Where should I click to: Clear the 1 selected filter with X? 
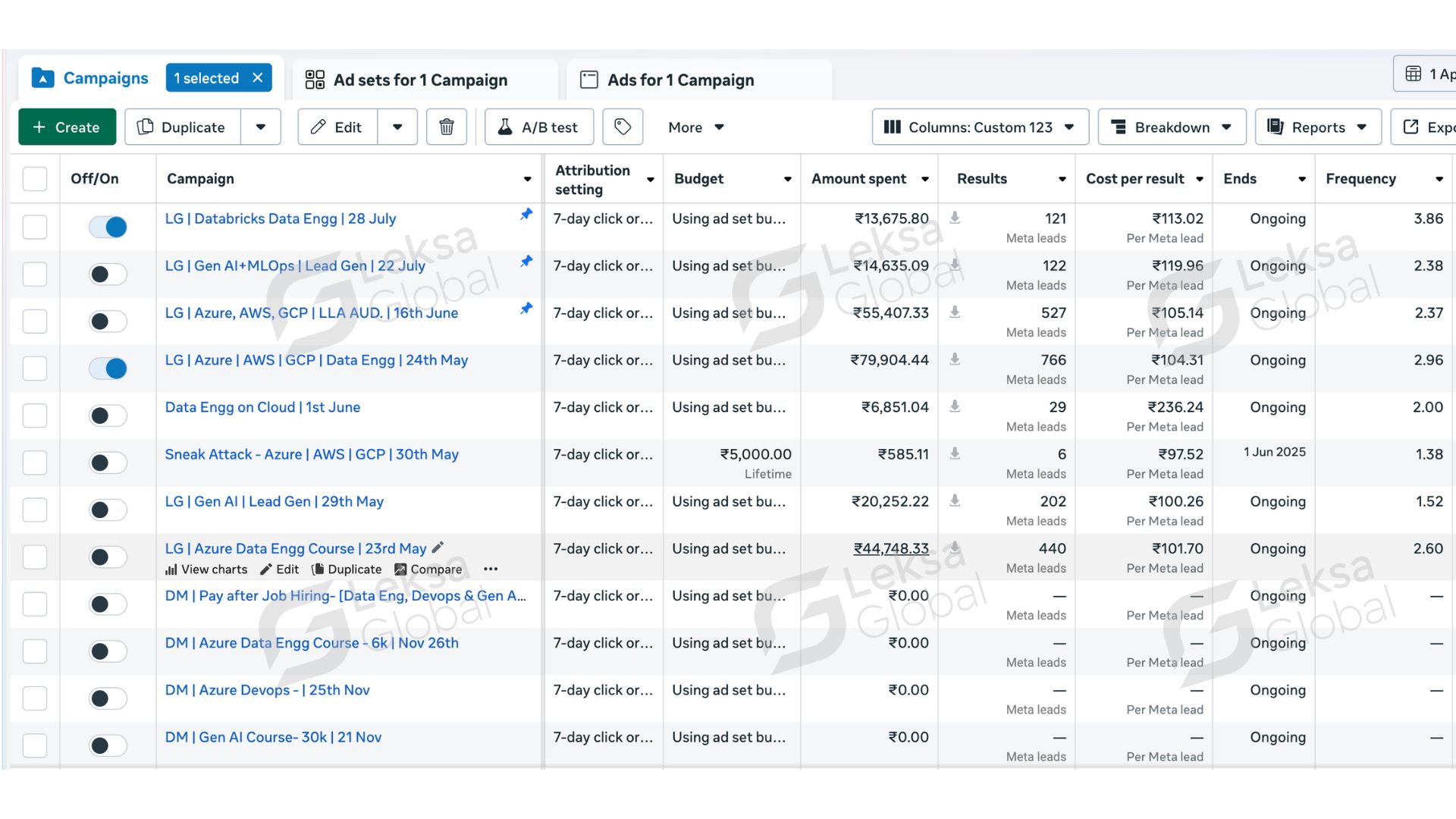coord(258,78)
